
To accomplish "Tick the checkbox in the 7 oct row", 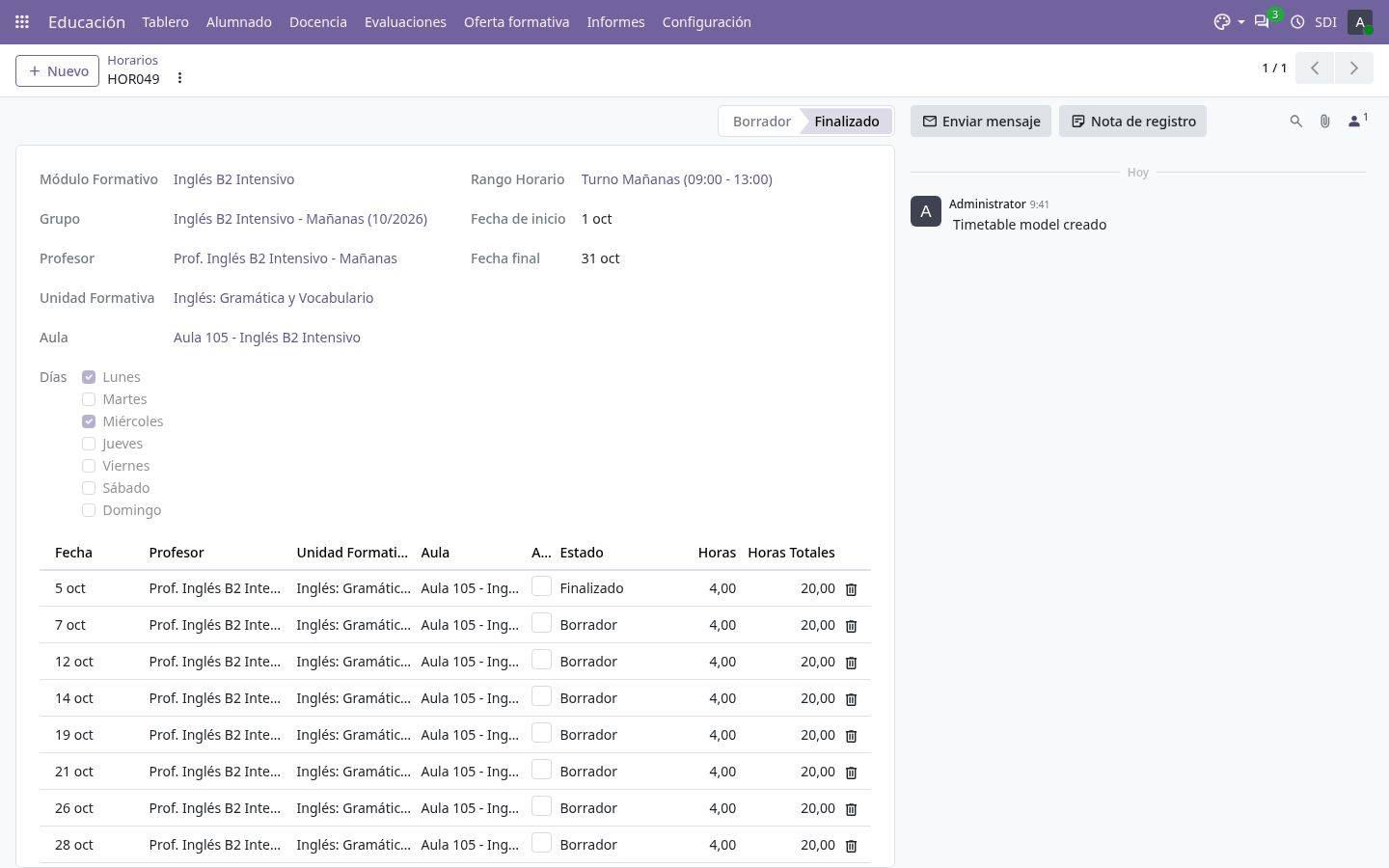I will pos(541,623).
